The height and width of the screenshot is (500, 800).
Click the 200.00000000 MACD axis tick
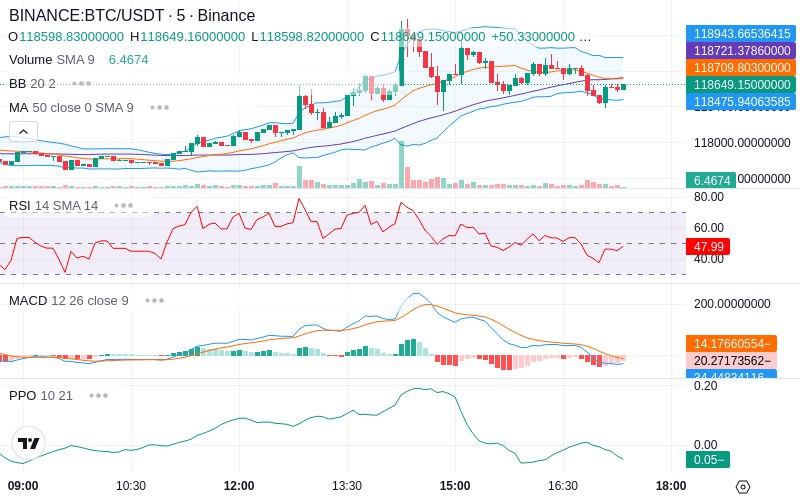point(732,304)
